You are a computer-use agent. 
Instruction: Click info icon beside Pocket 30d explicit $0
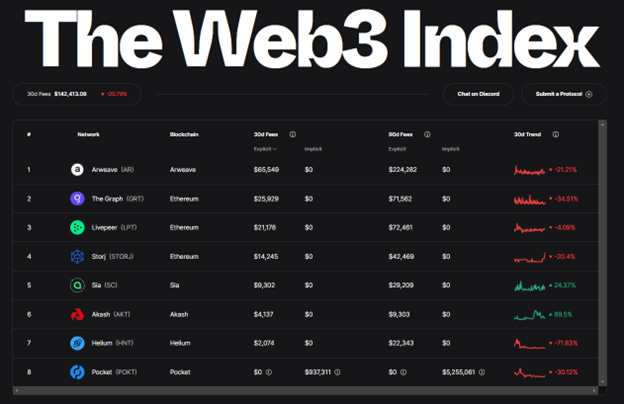point(269,372)
